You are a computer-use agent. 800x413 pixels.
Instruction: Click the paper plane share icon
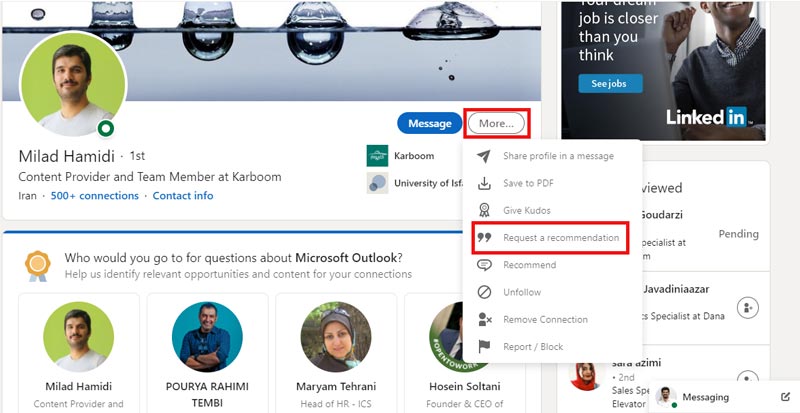coord(484,156)
